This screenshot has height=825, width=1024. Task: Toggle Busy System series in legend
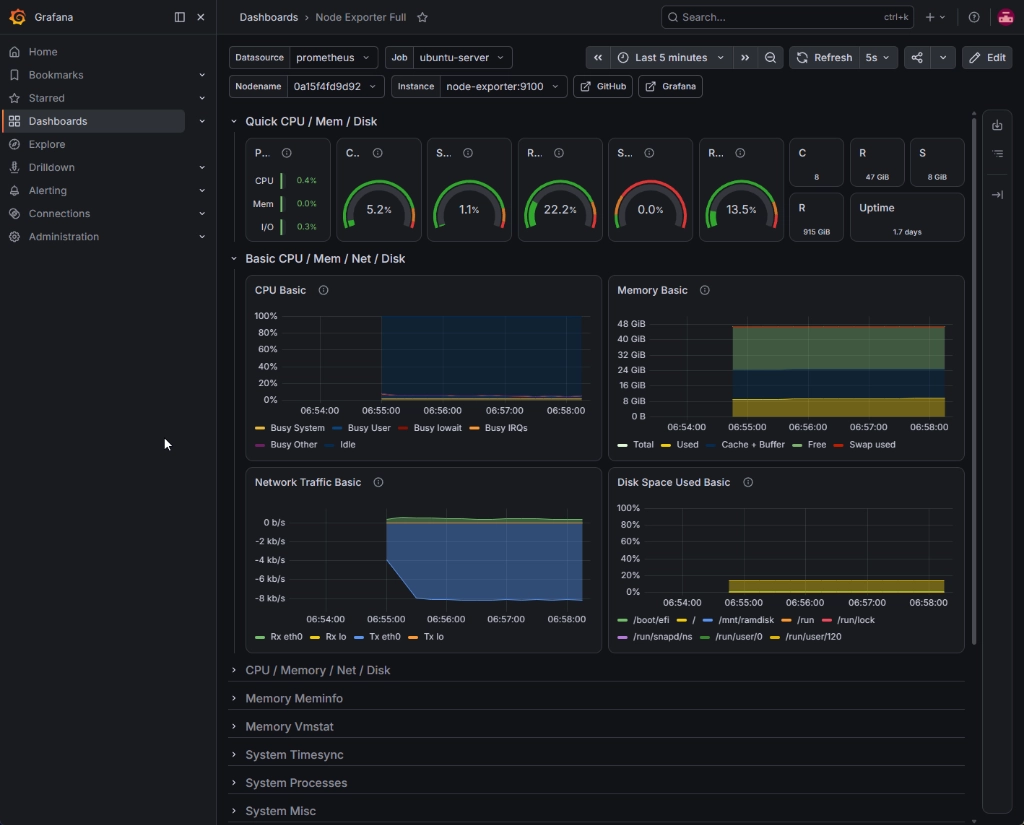tap(289, 428)
